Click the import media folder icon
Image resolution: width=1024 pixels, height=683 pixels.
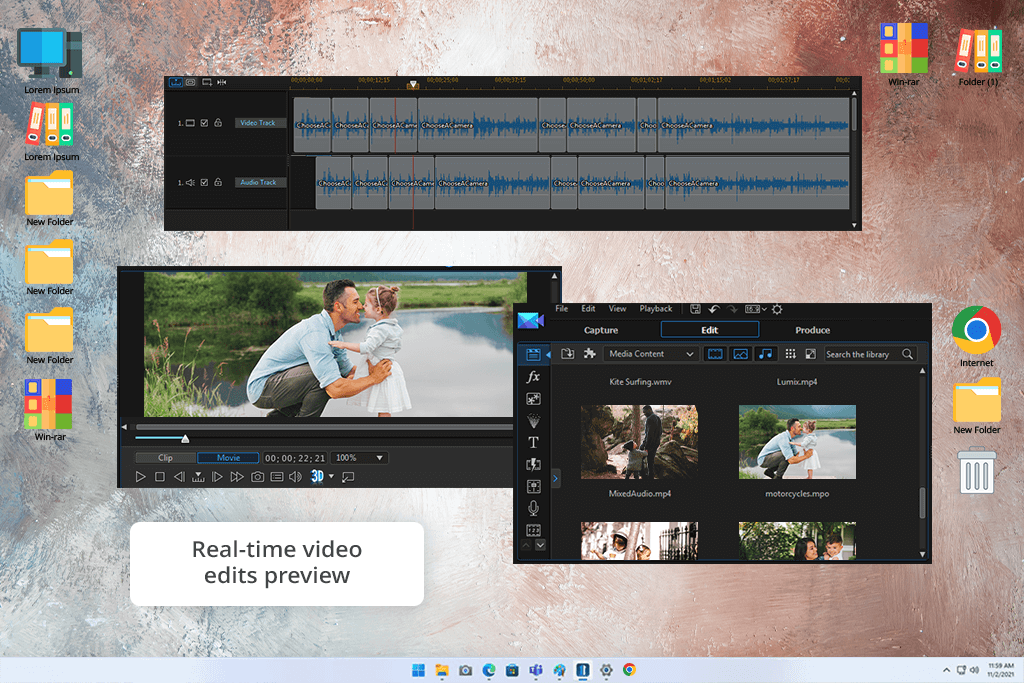point(568,354)
